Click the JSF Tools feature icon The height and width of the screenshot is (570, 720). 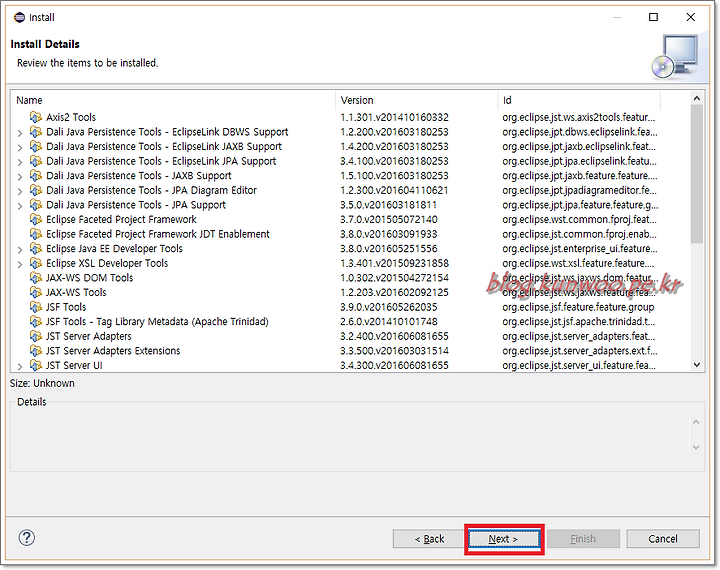[36, 307]
